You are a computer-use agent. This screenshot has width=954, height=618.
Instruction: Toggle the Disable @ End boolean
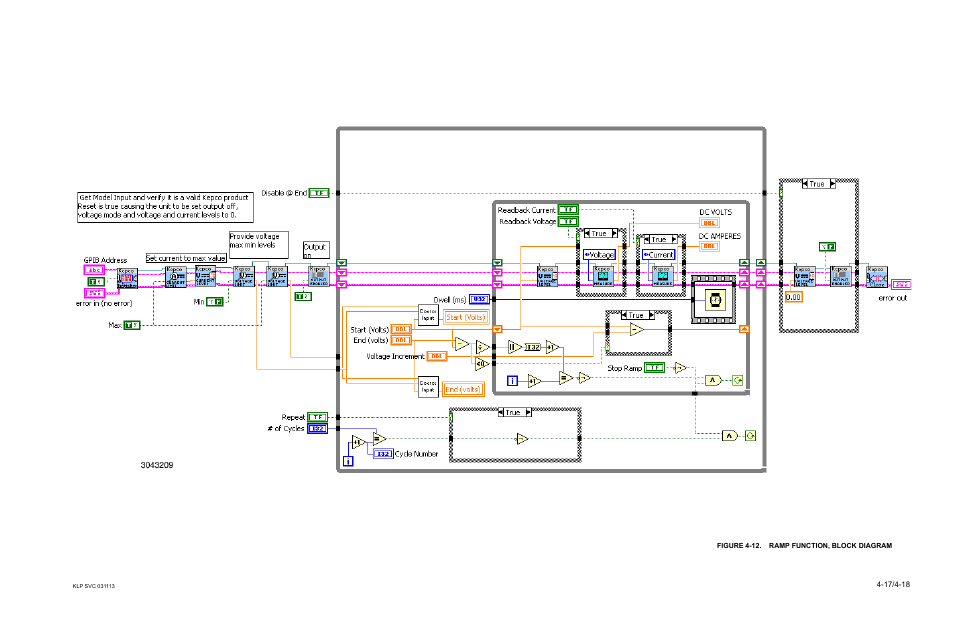pos(319,193)
